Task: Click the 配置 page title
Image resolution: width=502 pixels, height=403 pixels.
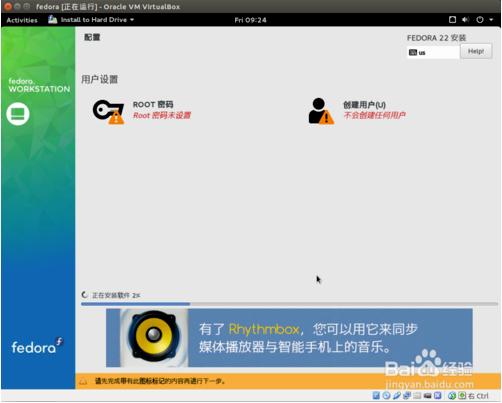Action: [x=92, y=37]
